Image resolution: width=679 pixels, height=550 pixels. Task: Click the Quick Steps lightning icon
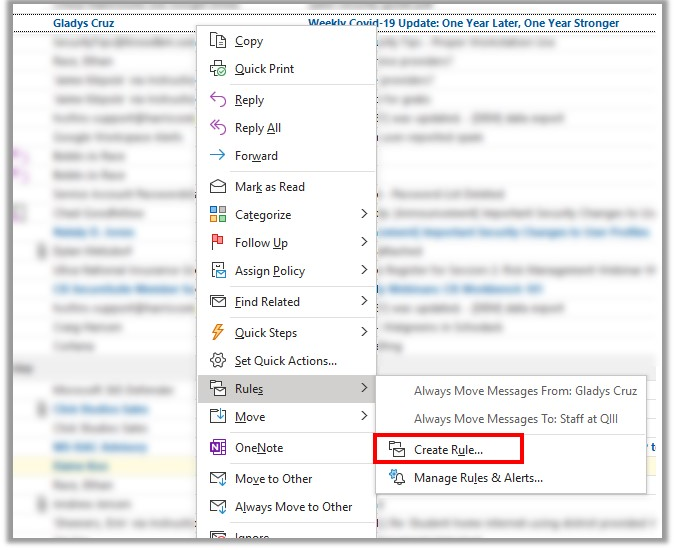(218, 332)
